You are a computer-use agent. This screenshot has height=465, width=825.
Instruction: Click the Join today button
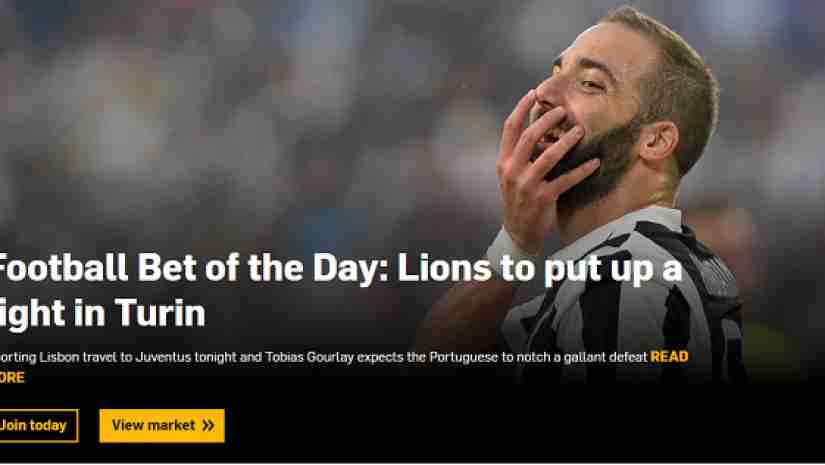point(38,426)
